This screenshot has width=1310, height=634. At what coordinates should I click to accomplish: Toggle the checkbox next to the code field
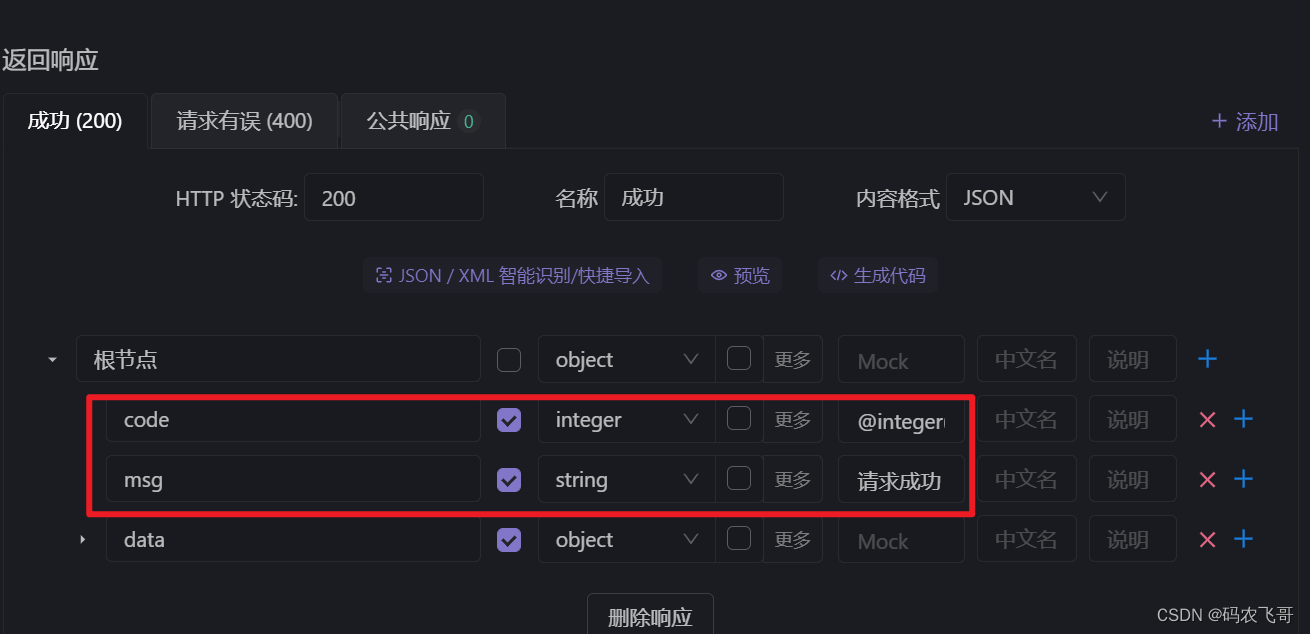508,420
